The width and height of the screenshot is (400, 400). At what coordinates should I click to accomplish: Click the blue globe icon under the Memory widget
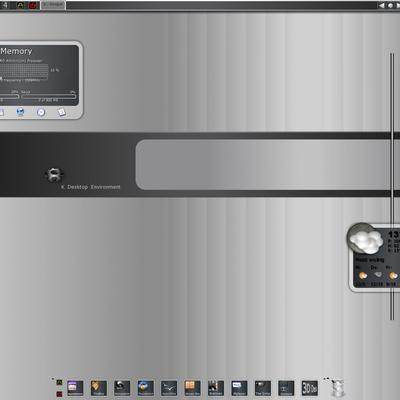pos(20,112)
